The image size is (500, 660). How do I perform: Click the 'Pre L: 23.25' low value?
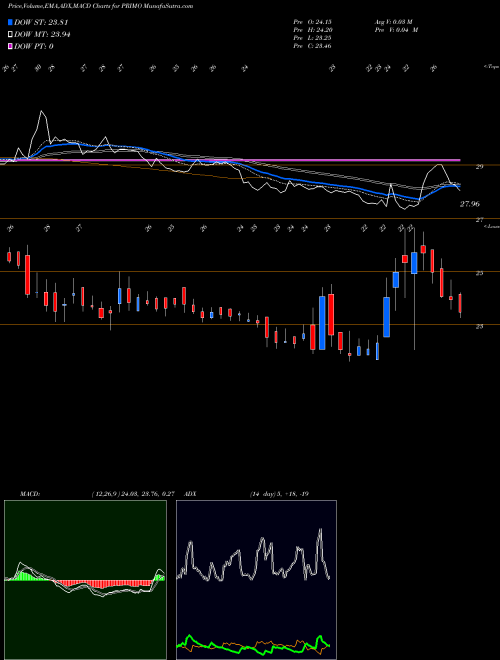tap(312, 38)
